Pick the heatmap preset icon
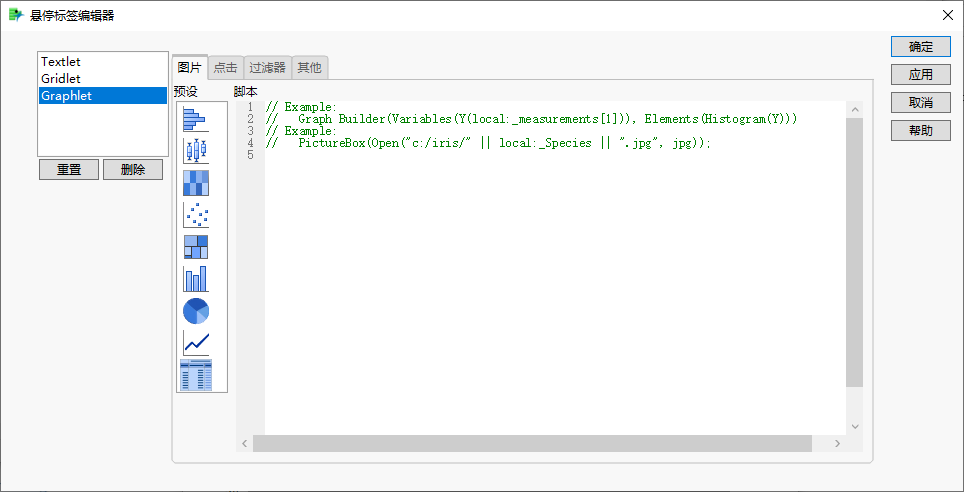Image resolution: width=964 pixels, height=492 pixels. pyautogui.click(x=196, y=183)
